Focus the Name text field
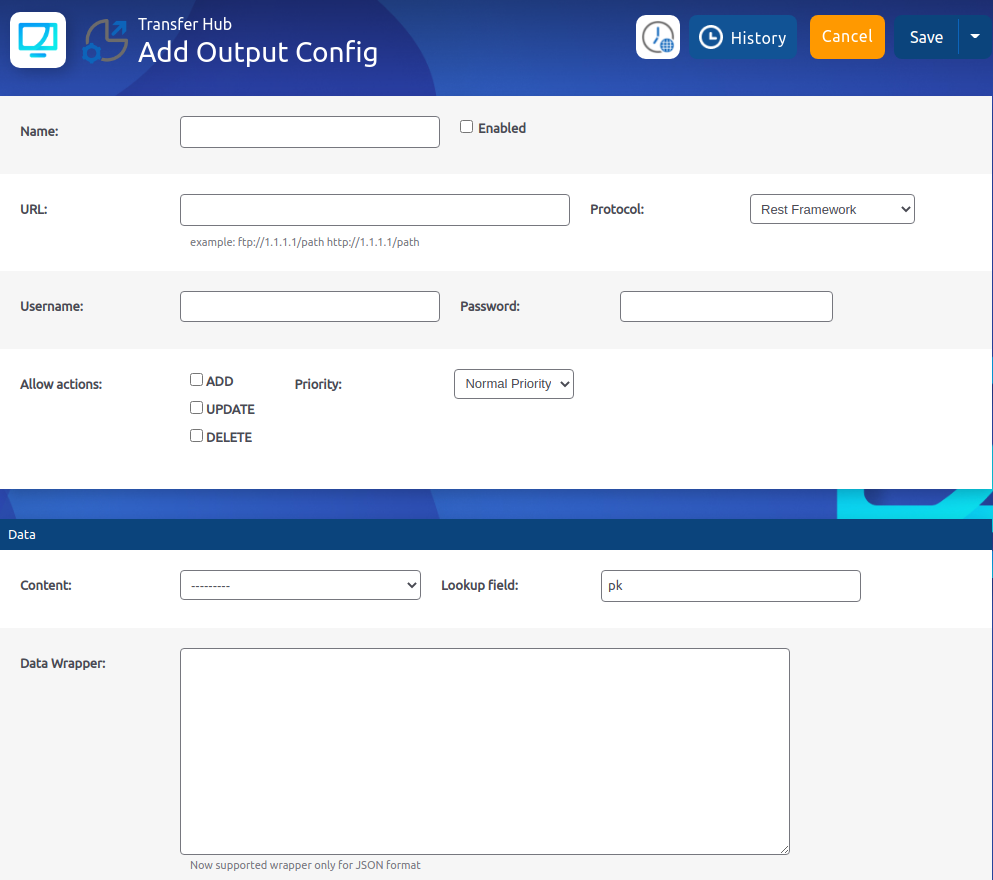Screen dimensions: 993x880 point(310,132)
